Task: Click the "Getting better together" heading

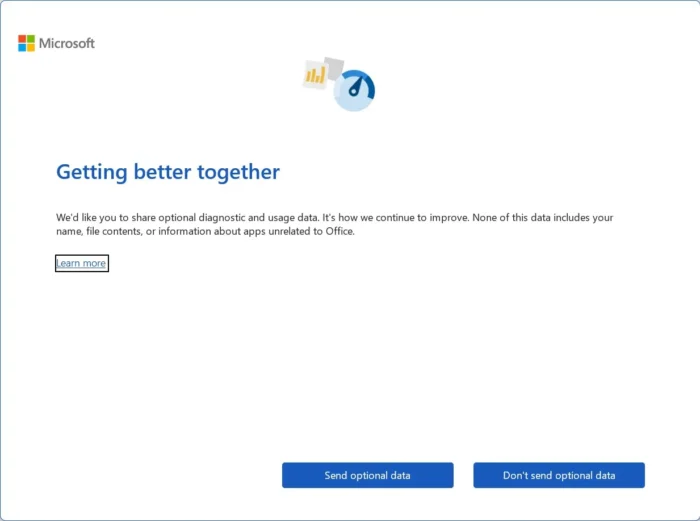Action: tap(168, 172)
